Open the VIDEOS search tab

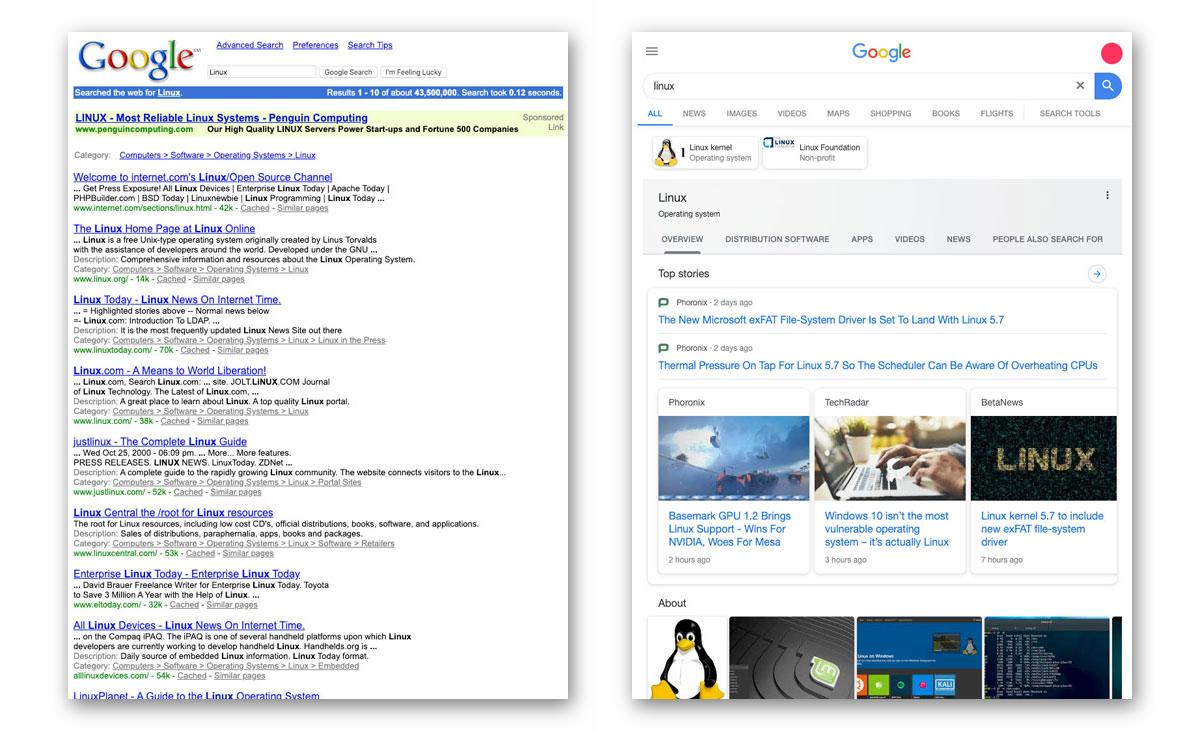pyautogui.click(x=792, y=114)
